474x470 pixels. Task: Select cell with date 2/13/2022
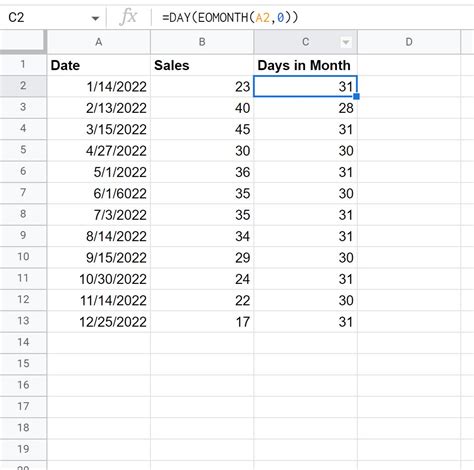click(x=99, y=108)
